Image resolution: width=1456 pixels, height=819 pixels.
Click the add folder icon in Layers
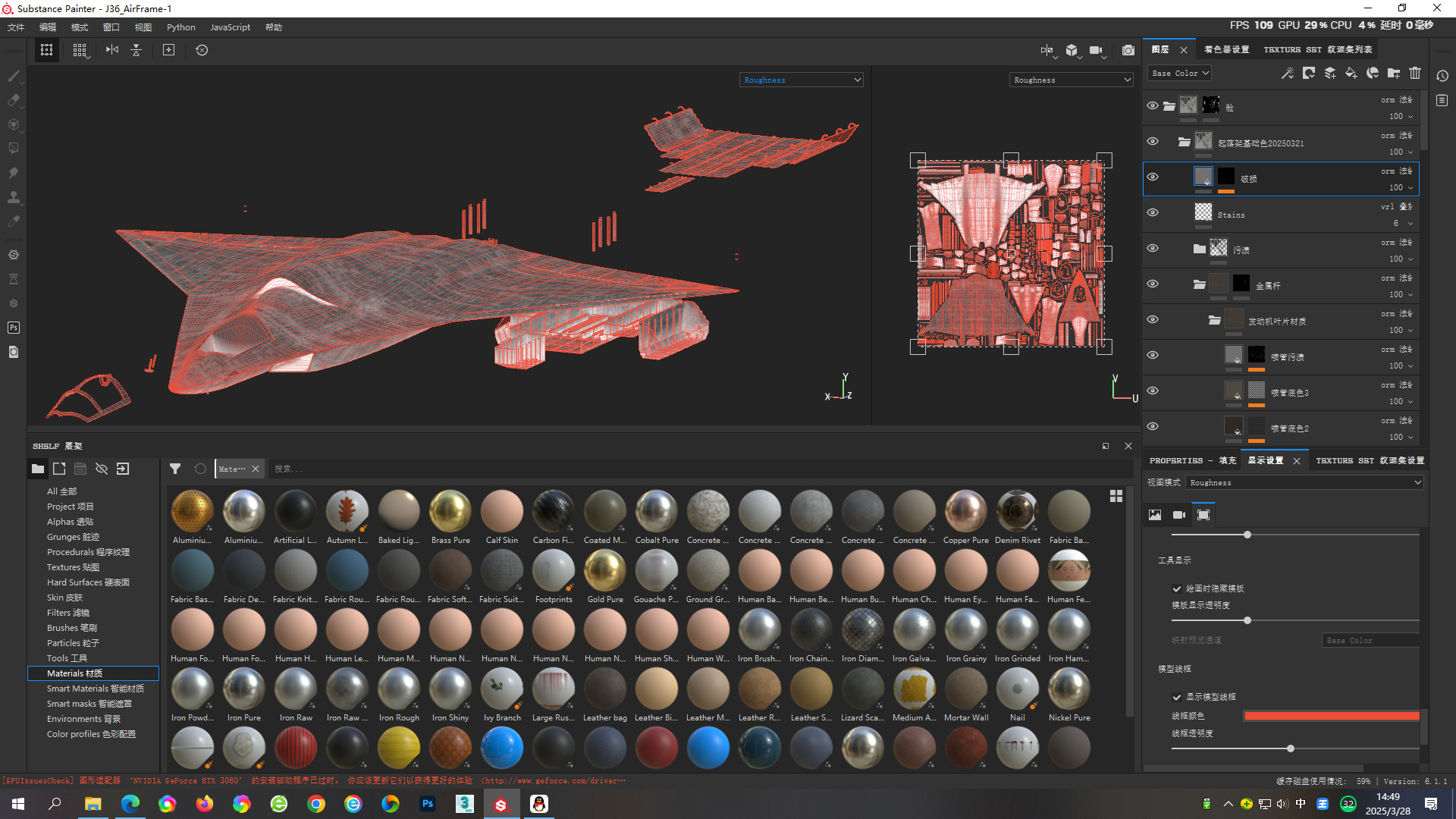[x=1393, y=73]
